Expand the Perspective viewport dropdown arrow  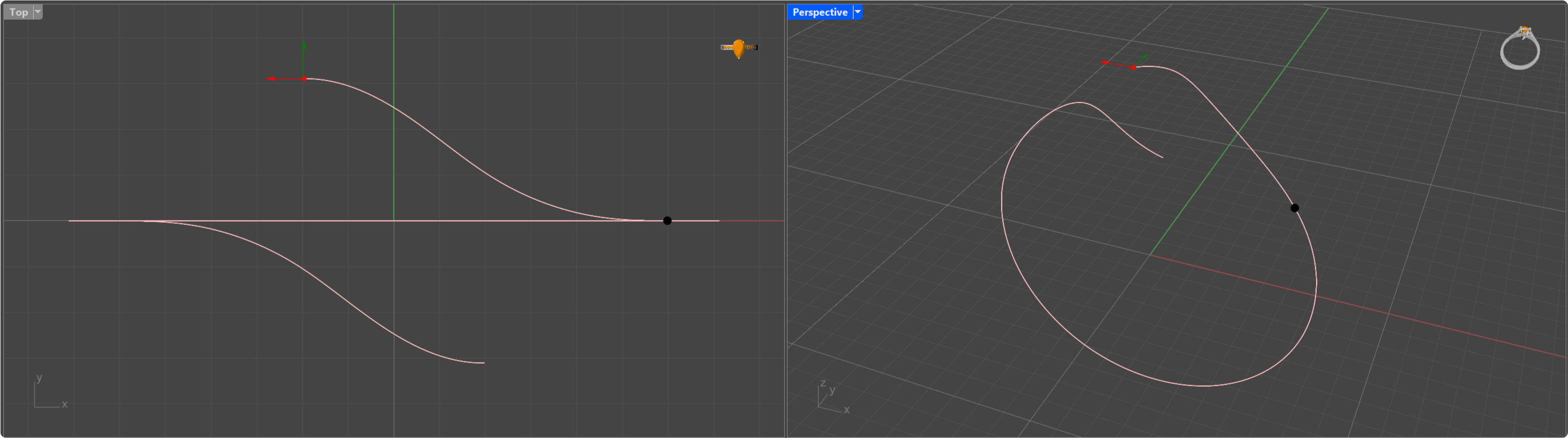click(x=858, y=12)
